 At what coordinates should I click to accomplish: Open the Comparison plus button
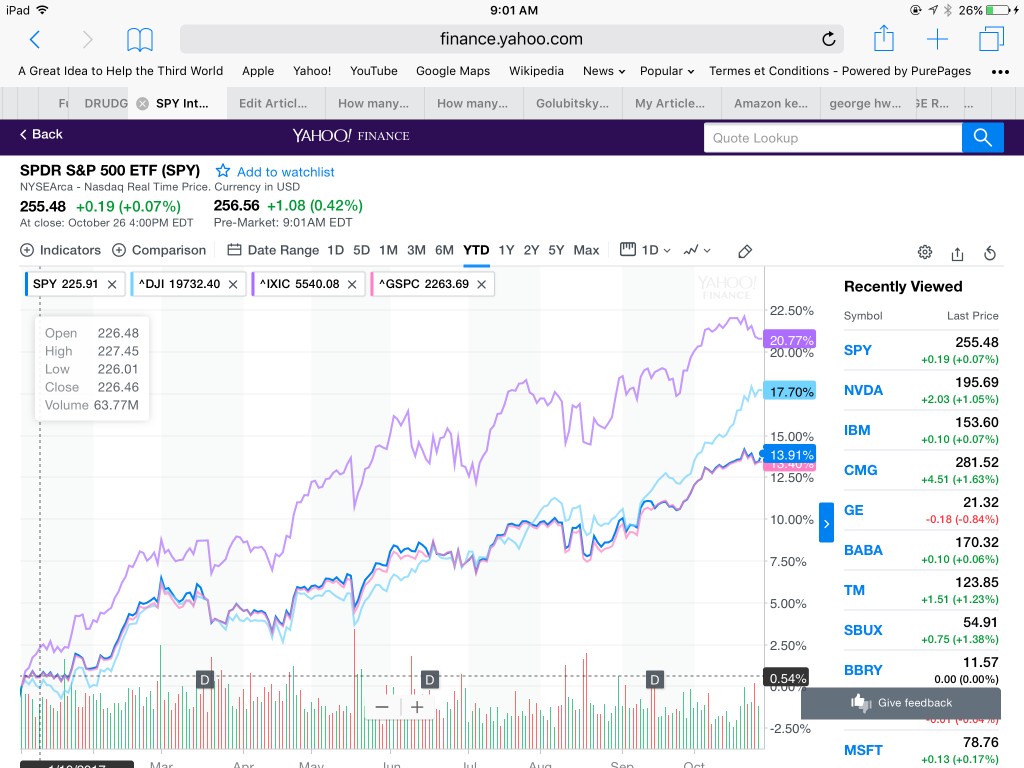tap(119, 250)
